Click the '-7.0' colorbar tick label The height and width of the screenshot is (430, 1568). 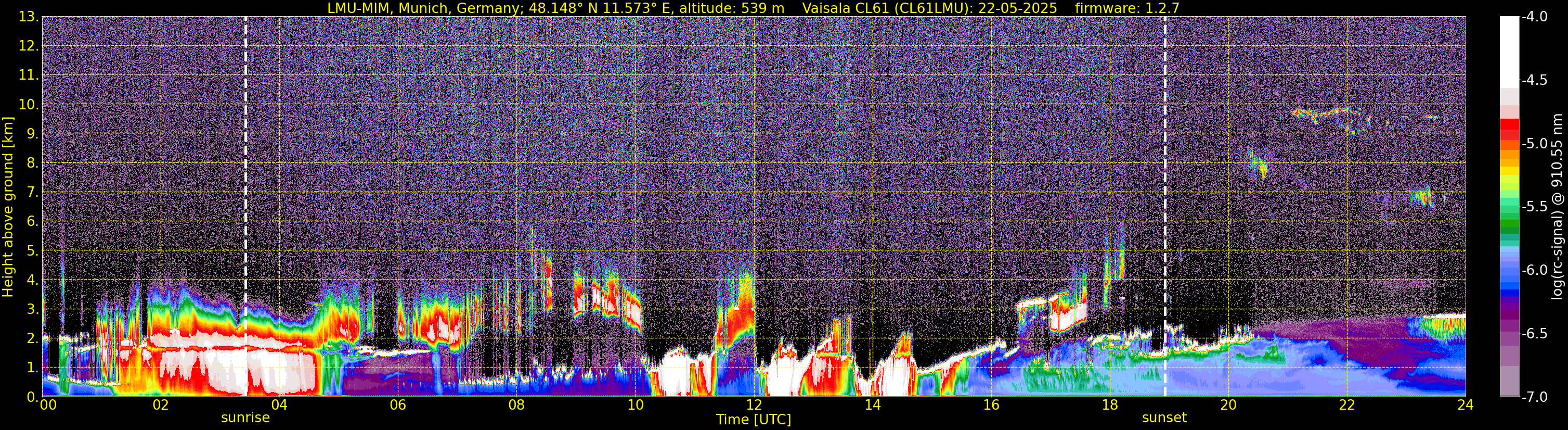tap(1535, 397)
